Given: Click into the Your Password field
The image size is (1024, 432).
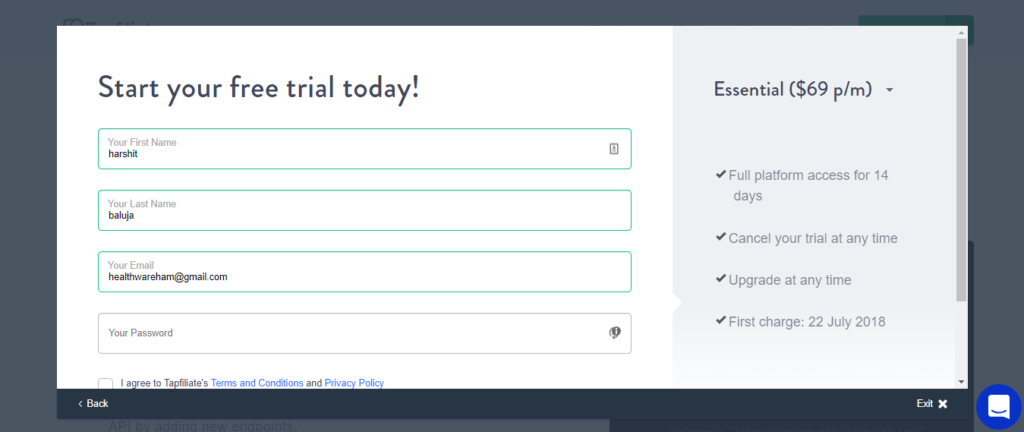Looking at the screenshot, I should 364,333.
